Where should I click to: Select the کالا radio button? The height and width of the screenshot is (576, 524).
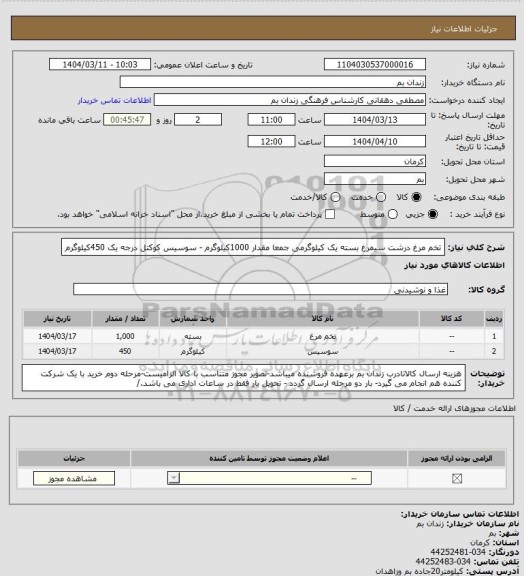(x=416, y=197)
